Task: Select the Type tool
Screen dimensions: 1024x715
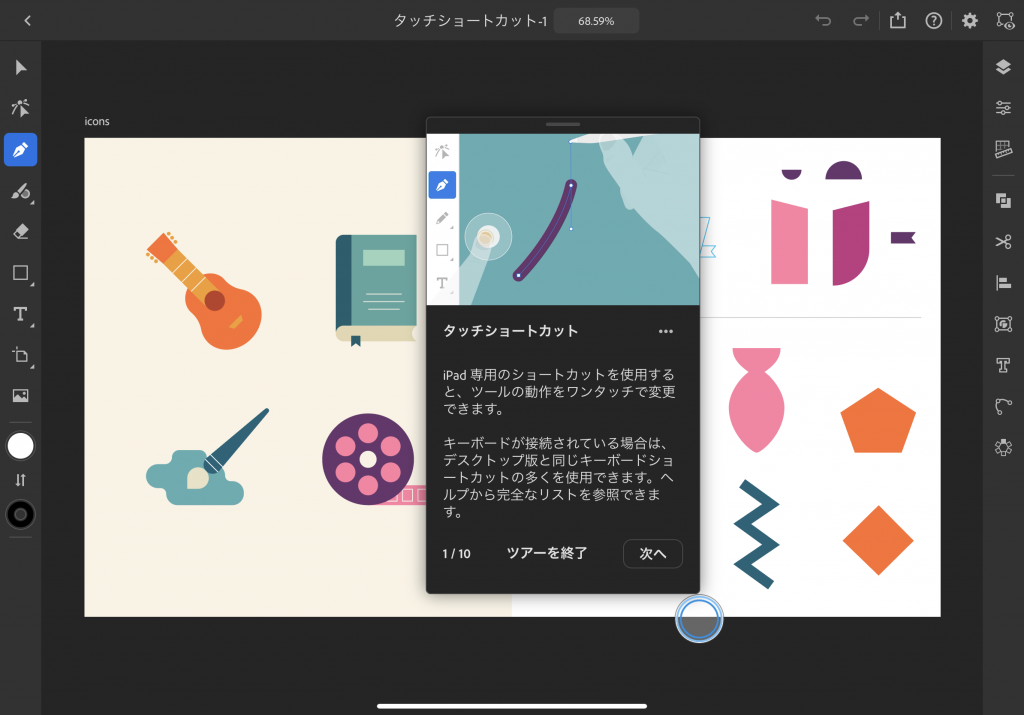Action: click(x=20, y=314)
